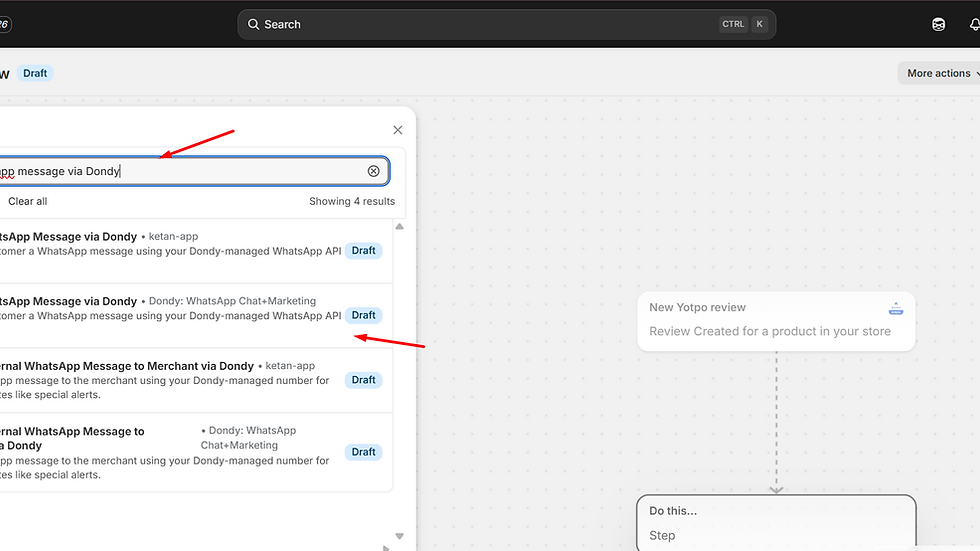The height and width of the screenshot is (551, 980).
Task: Select the 'Do this...' step card
Action: click(x=776, y=523)
